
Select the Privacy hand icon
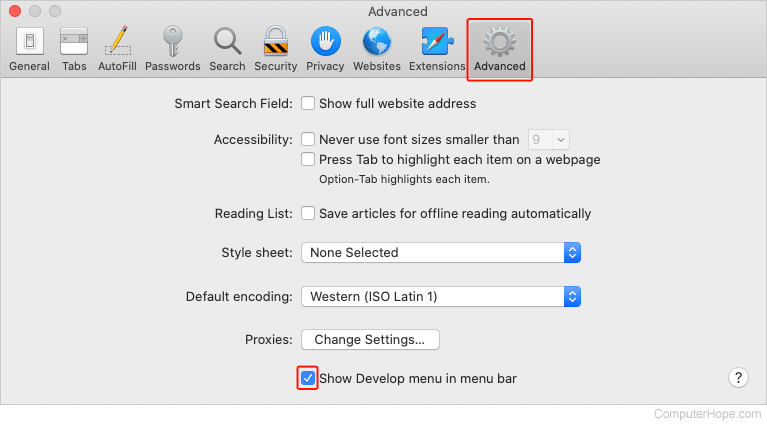coord(325,48)
